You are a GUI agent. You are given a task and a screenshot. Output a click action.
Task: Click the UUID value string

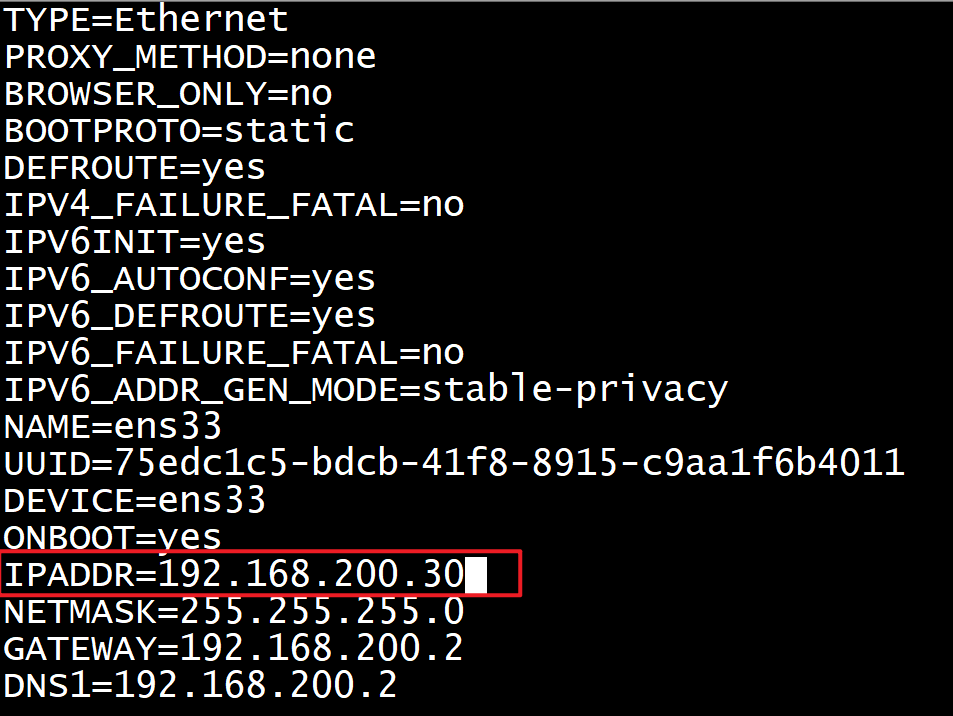click(509, 463)
